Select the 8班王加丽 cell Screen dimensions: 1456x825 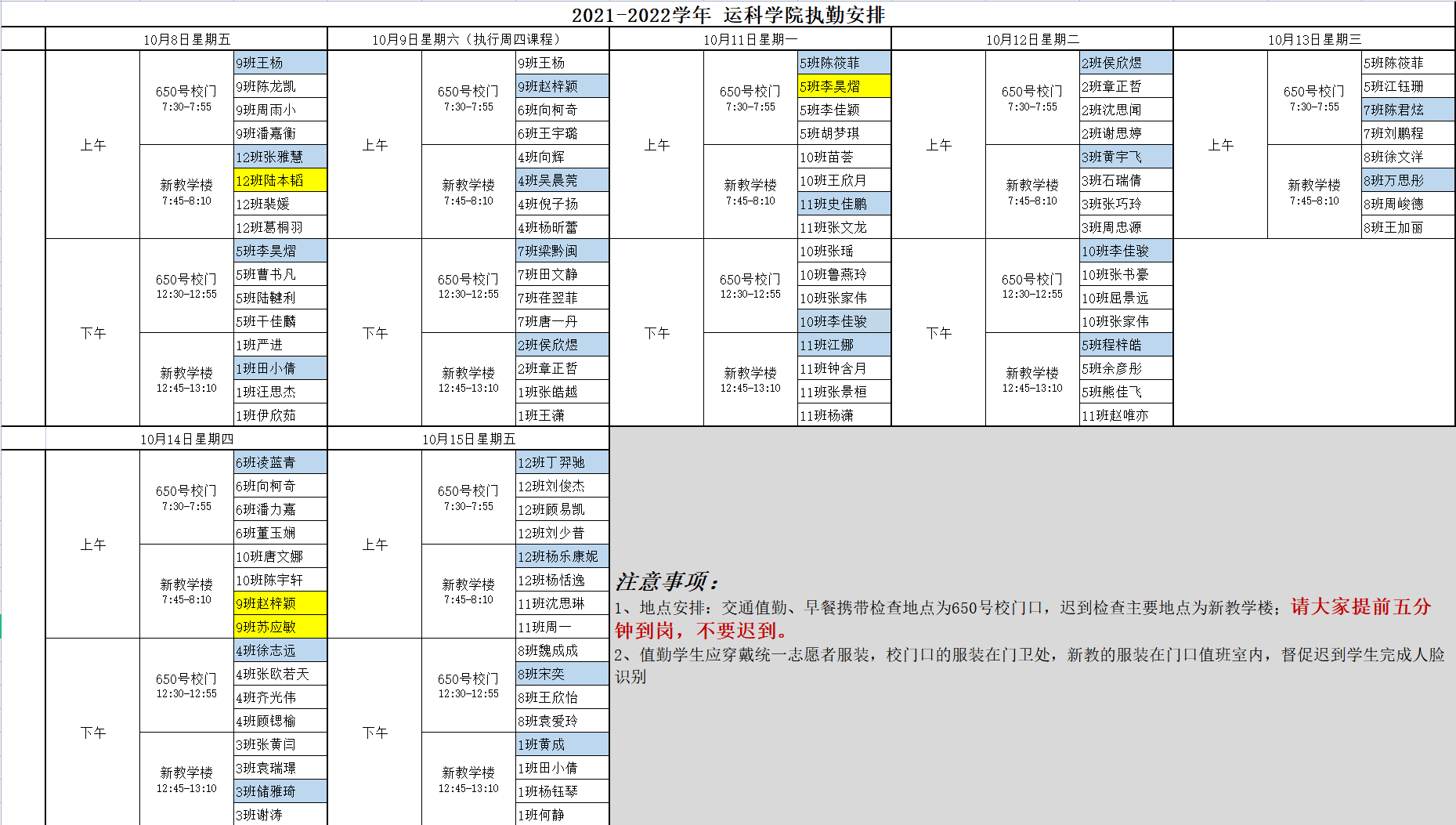click(1407, 227)
